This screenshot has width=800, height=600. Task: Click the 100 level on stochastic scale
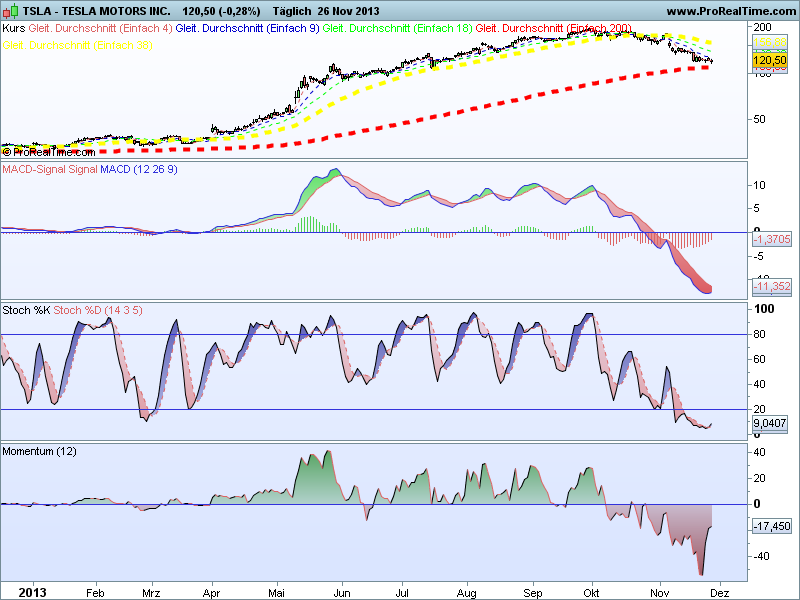[x=764, y=309]
